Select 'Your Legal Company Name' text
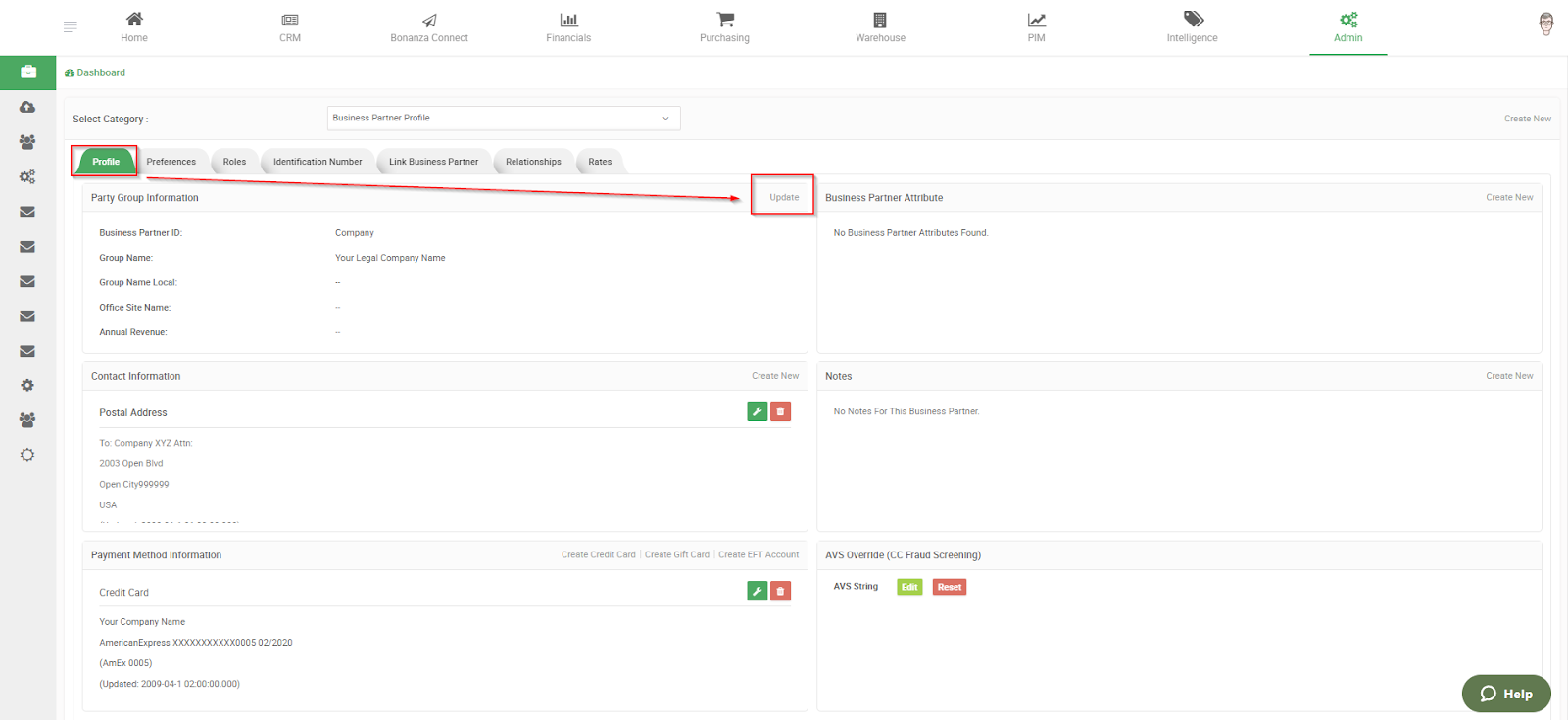 390,258
